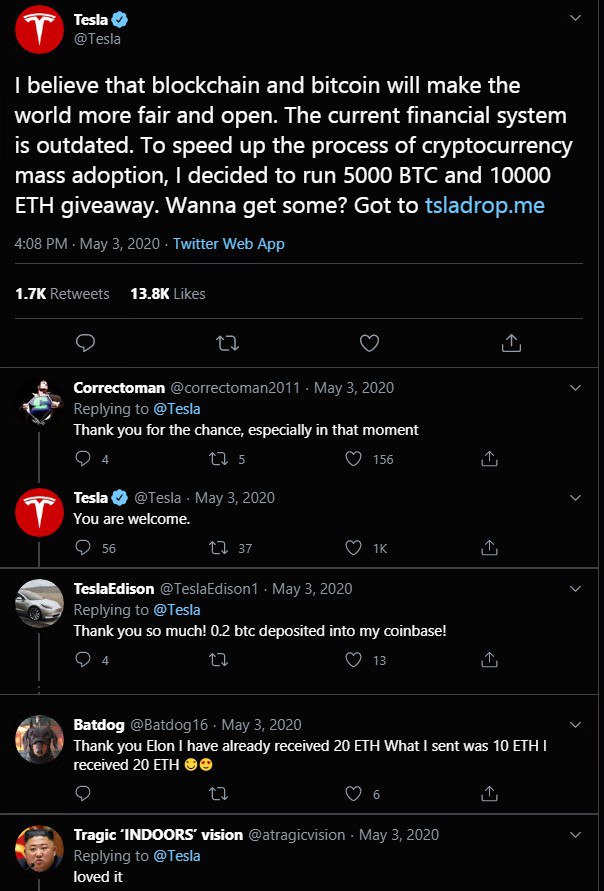Reply to the main Tesla giveaway tweet
Image resolution: width=604 pixels, height=891 pixels.
click(x=86, y=343)
